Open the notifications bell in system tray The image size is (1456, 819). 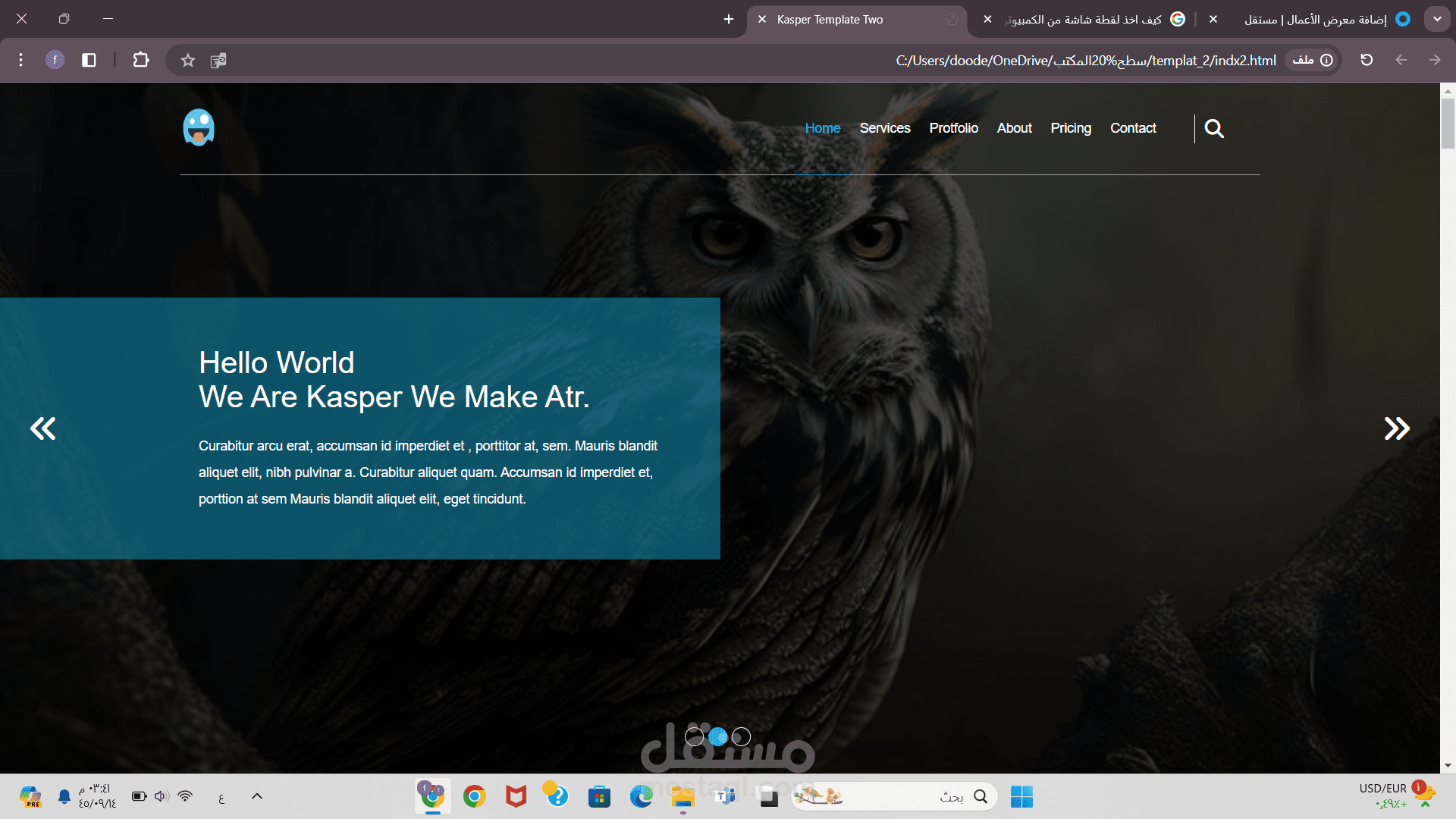pos(64,796)
